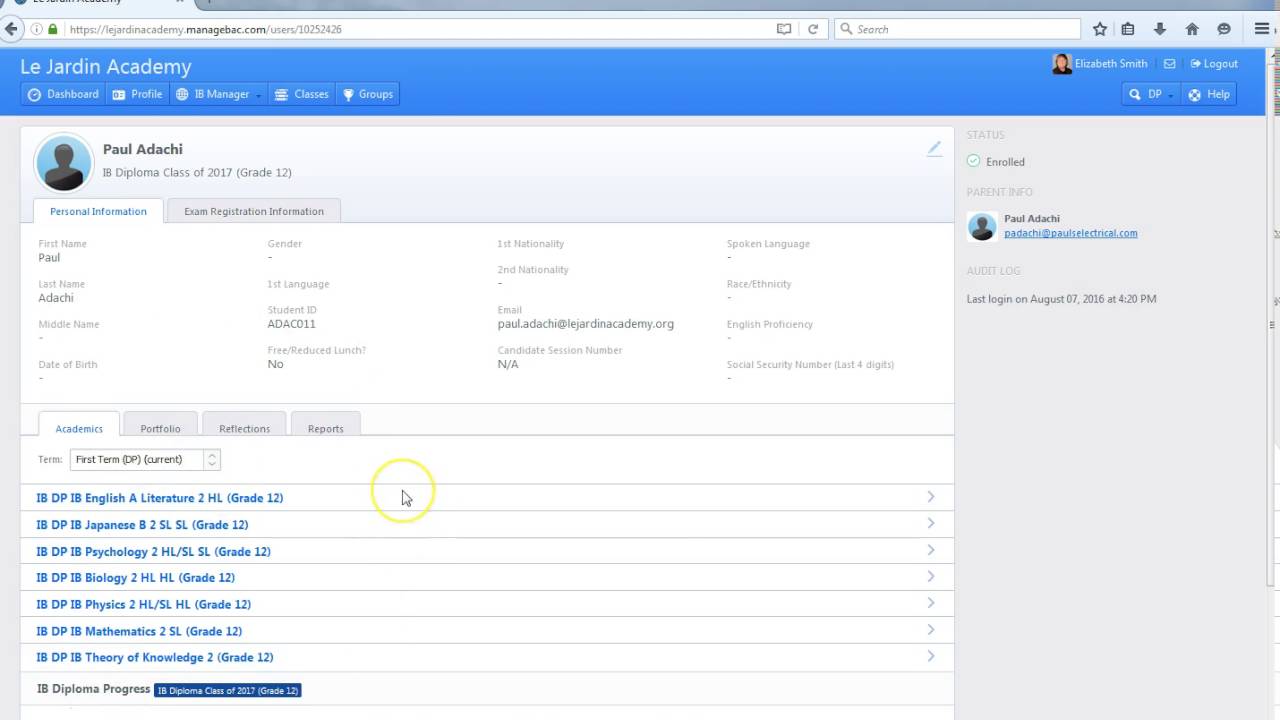Switch to the Reflections tab

click(x=244, y=428)
